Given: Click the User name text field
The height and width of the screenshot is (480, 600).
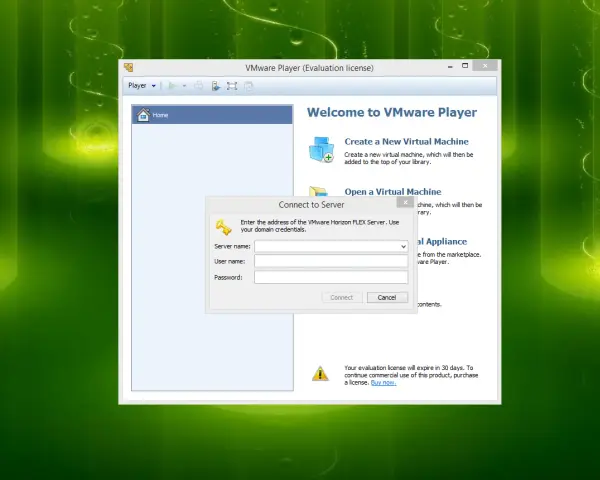Looking at the screenshot, I should [331, 261].
